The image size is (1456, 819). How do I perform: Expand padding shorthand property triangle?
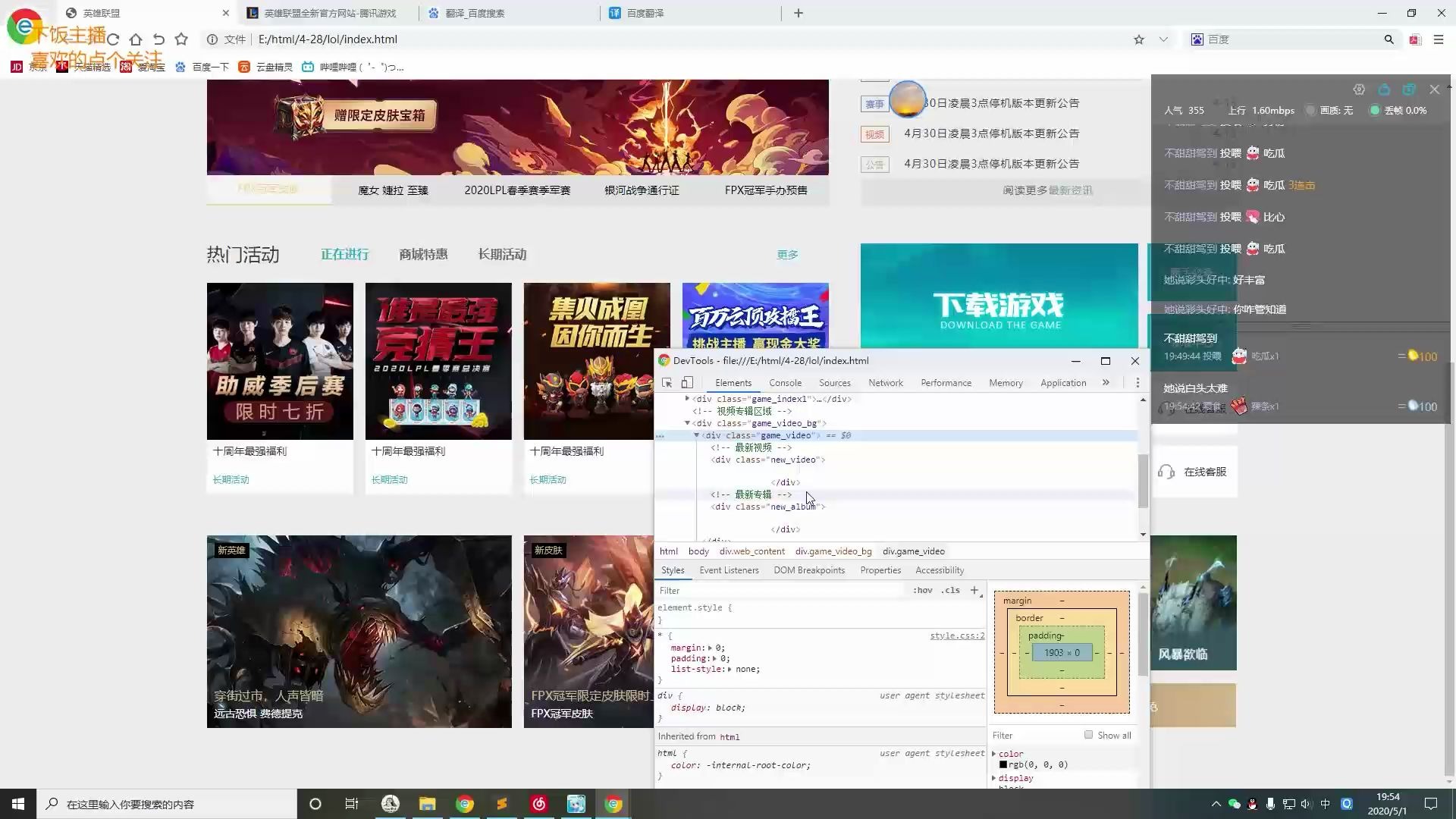[x=714, y=658]
